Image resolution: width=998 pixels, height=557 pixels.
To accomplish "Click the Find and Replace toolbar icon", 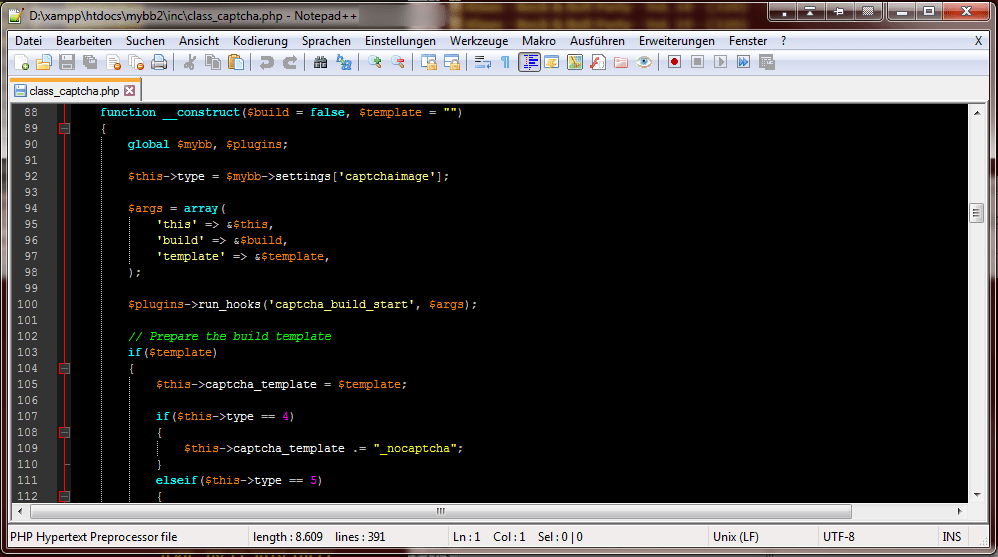I will tap(344, 62).
